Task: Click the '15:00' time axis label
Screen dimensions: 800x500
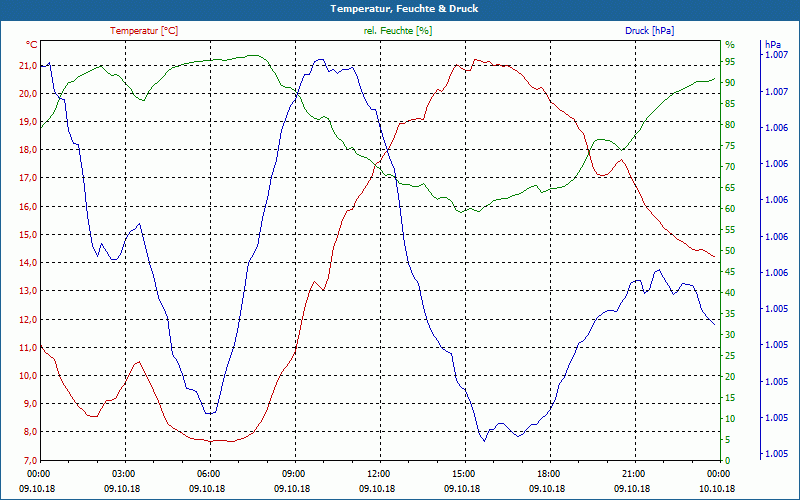Action: 463,473
